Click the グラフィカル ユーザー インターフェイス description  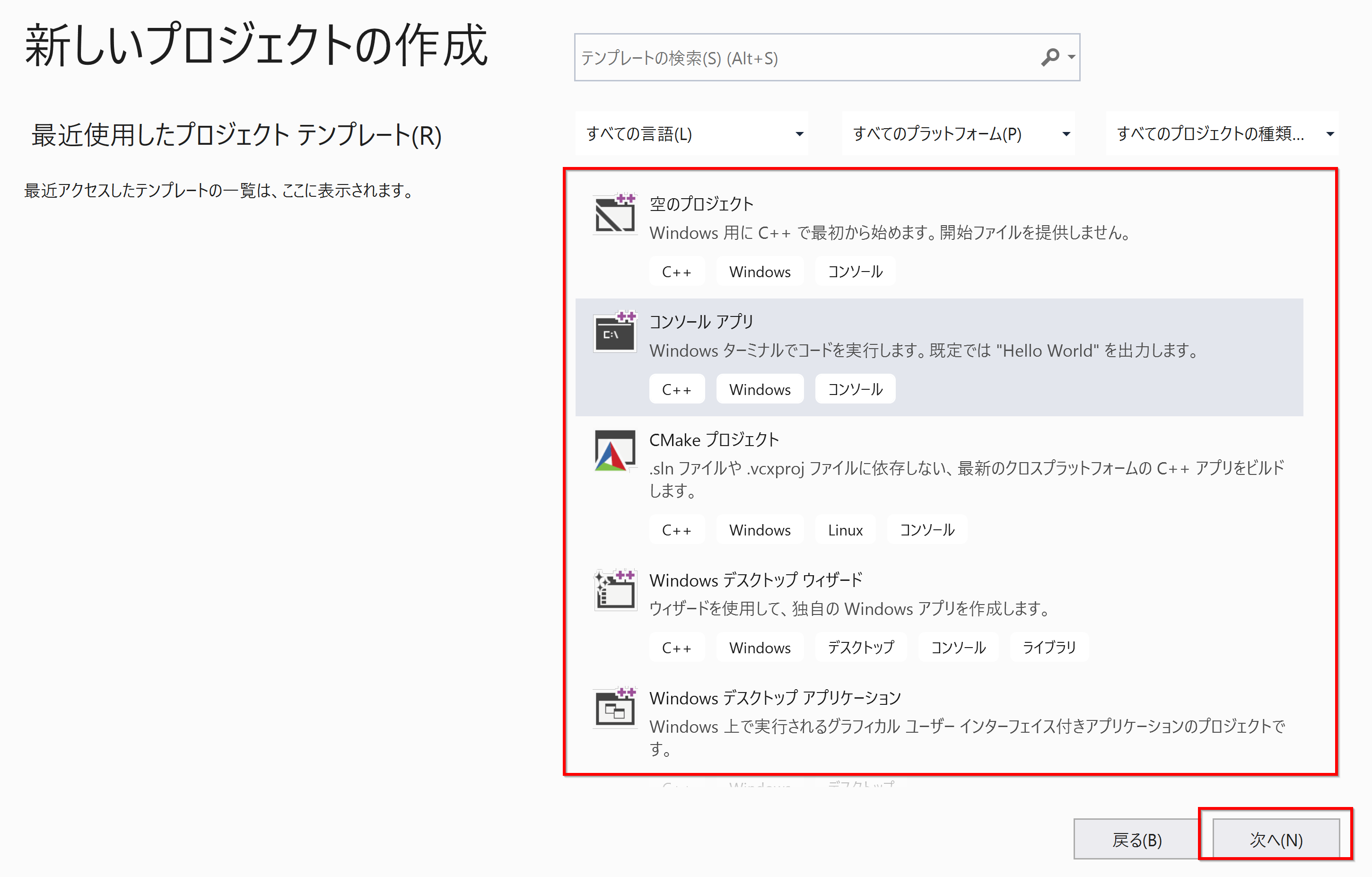pyautogui.click(x=967, y=737)
